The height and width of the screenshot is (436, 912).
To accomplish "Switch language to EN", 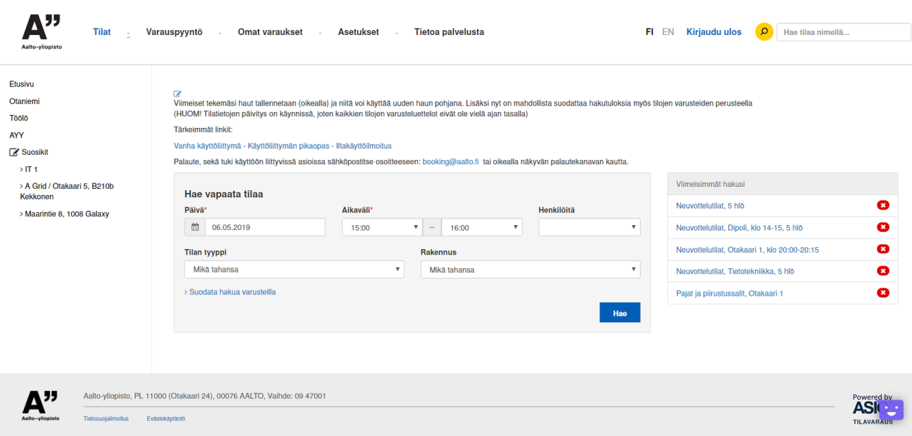I will pos(668,32).
